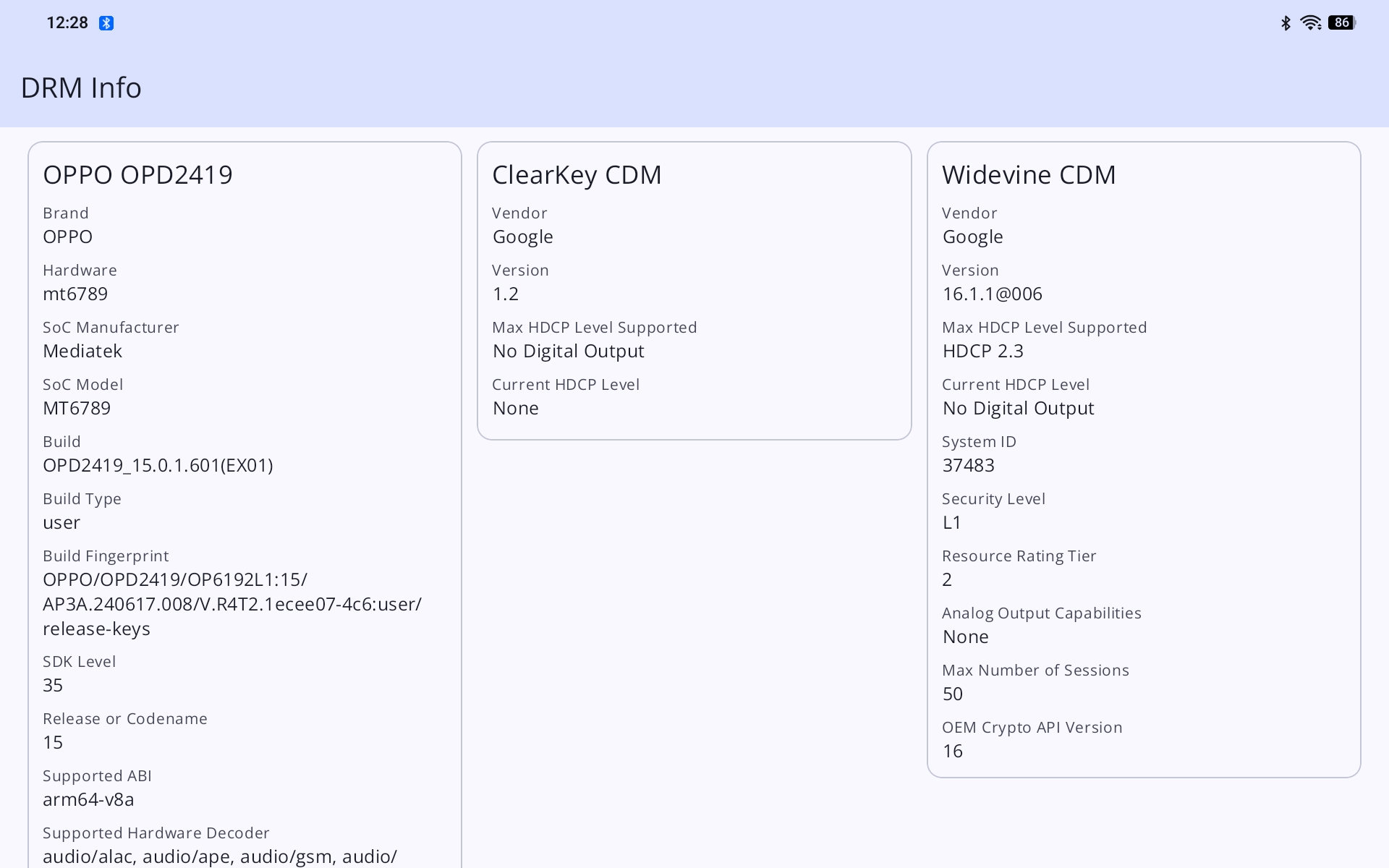Tap the Max Number of Sessions 50 value

click(x=952, y=694)
